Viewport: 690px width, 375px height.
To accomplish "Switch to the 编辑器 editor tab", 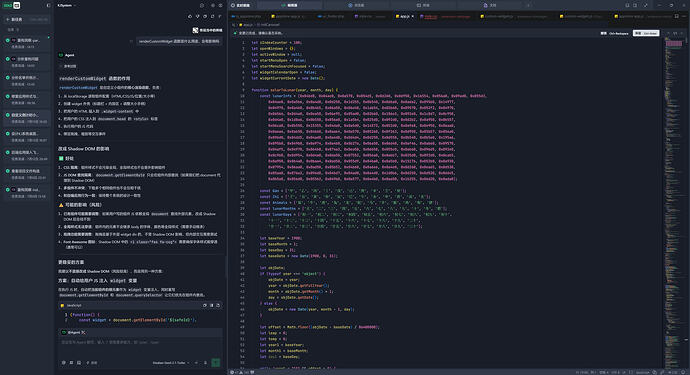I will tap(289, 5).
